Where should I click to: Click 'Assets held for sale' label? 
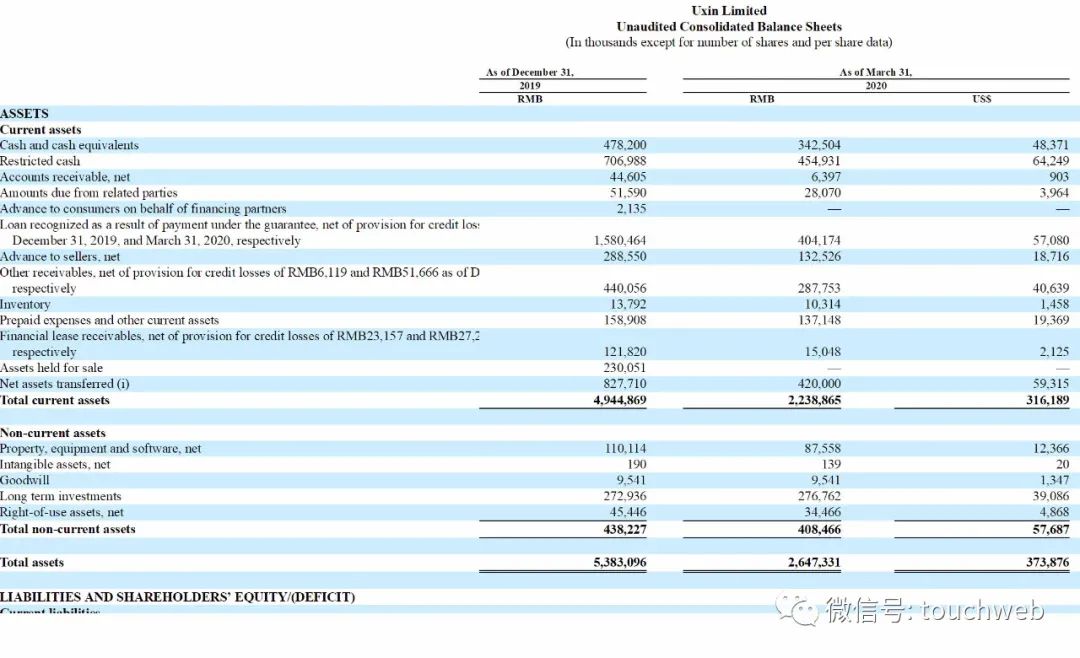[x=51, y=368]
